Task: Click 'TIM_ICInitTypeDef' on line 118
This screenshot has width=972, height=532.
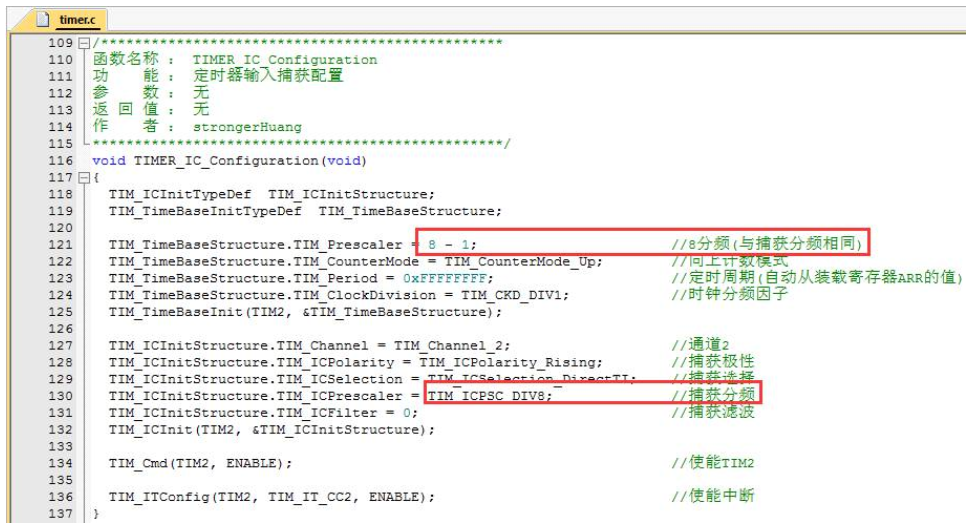Action: pos(180,195)
